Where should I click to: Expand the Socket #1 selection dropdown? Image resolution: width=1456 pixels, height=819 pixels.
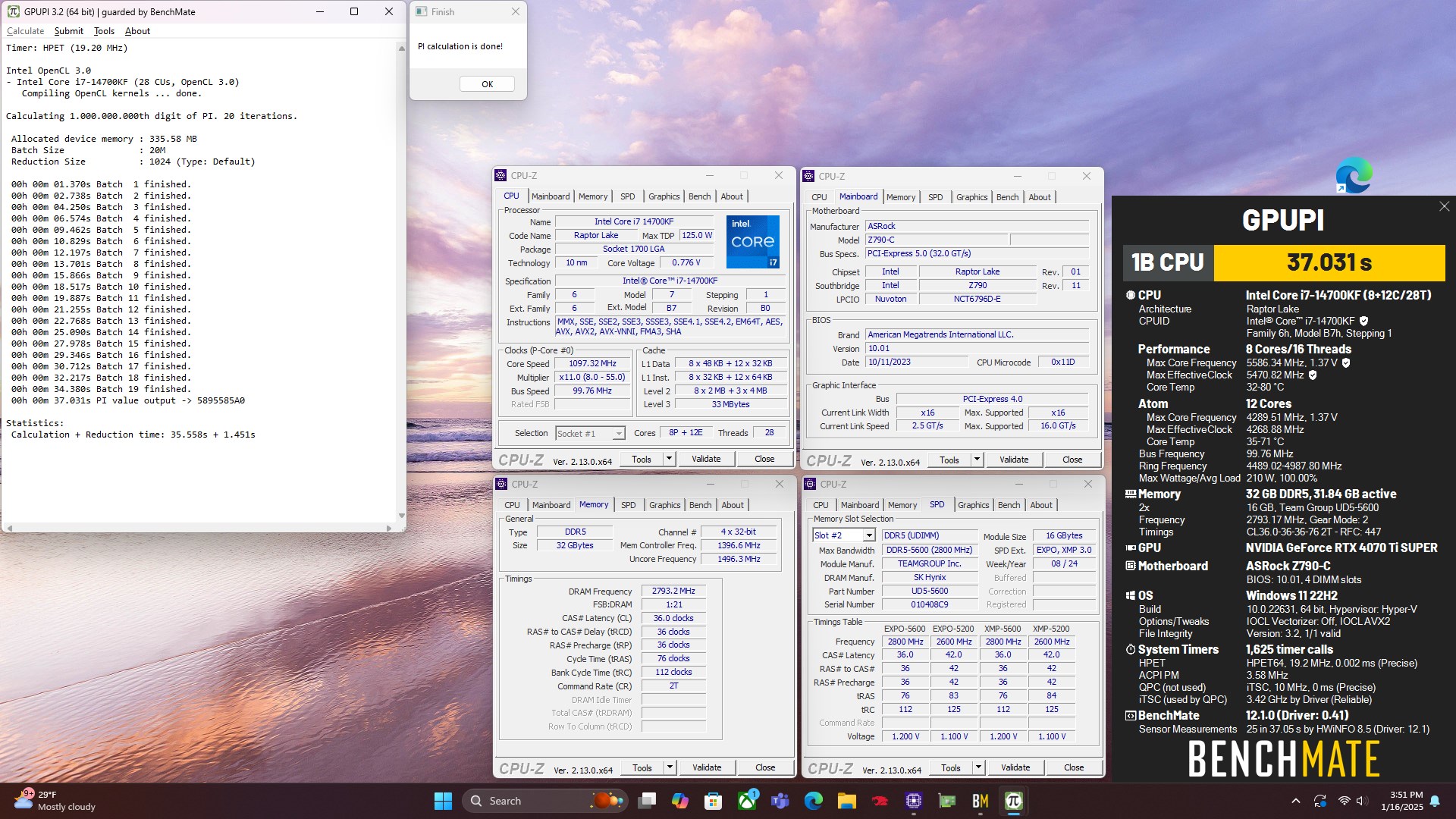point(619,434)
